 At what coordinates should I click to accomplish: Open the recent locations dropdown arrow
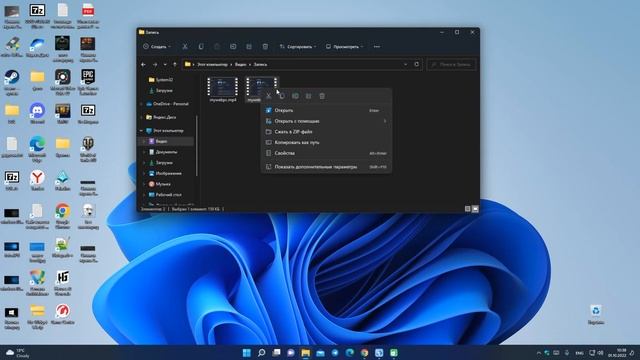click(165, 64)
